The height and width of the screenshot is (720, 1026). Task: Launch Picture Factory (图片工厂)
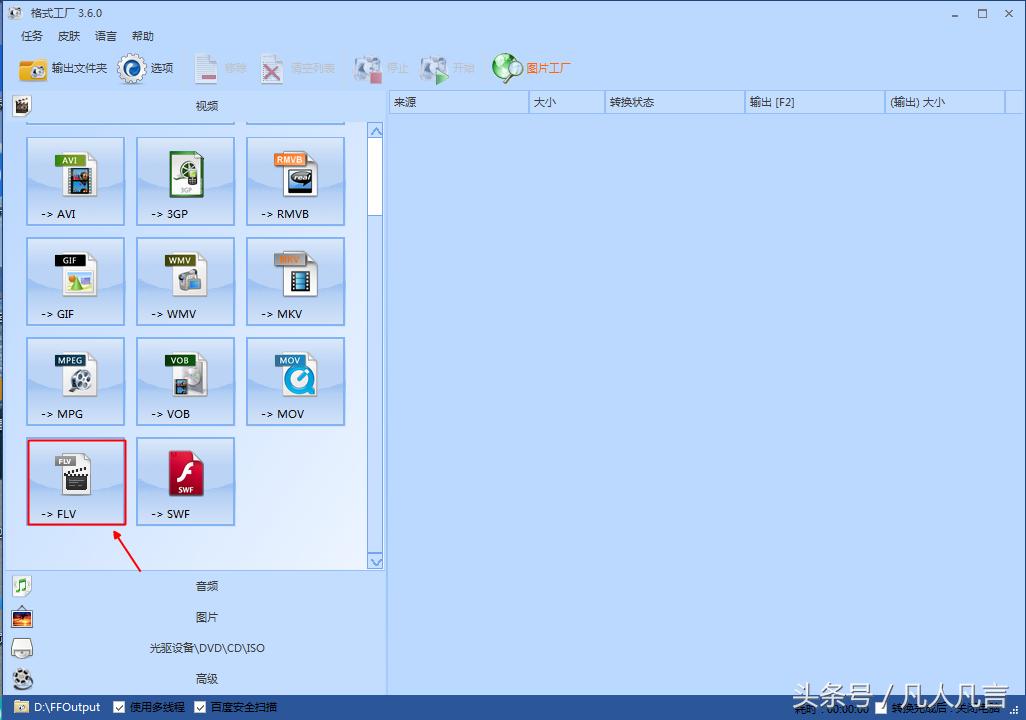tap(531, 68)
